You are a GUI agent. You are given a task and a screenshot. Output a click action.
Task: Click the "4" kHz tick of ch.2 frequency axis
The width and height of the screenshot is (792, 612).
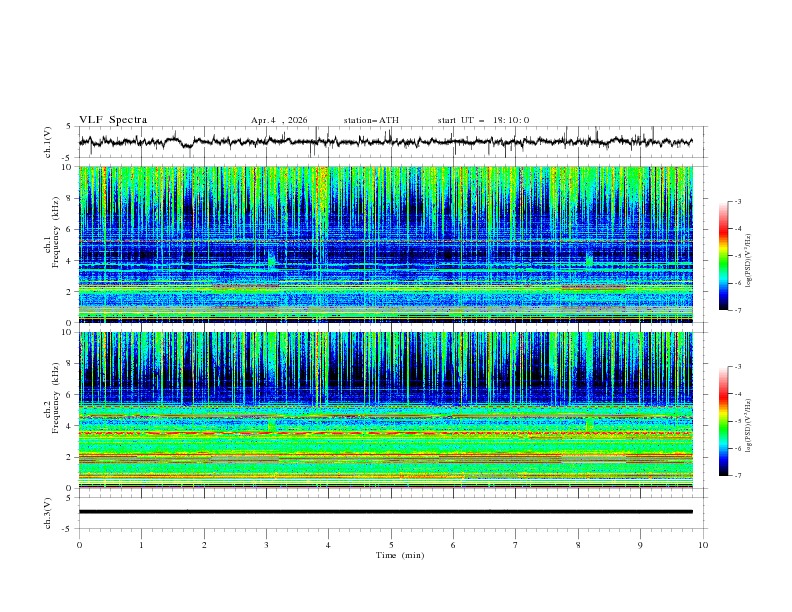[71, 426]
